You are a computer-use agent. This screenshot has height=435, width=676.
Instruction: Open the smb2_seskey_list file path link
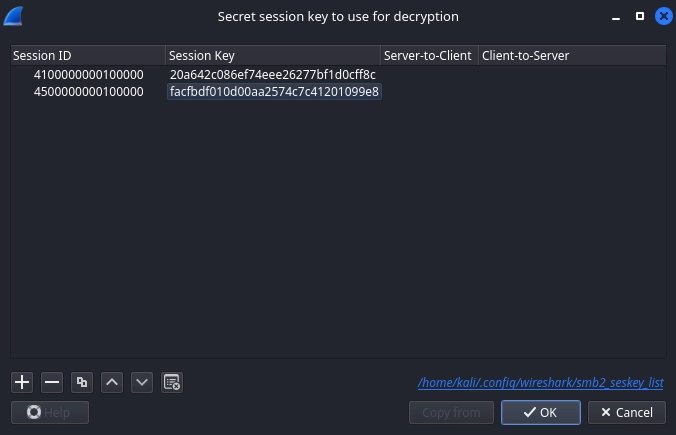[540, 383]
